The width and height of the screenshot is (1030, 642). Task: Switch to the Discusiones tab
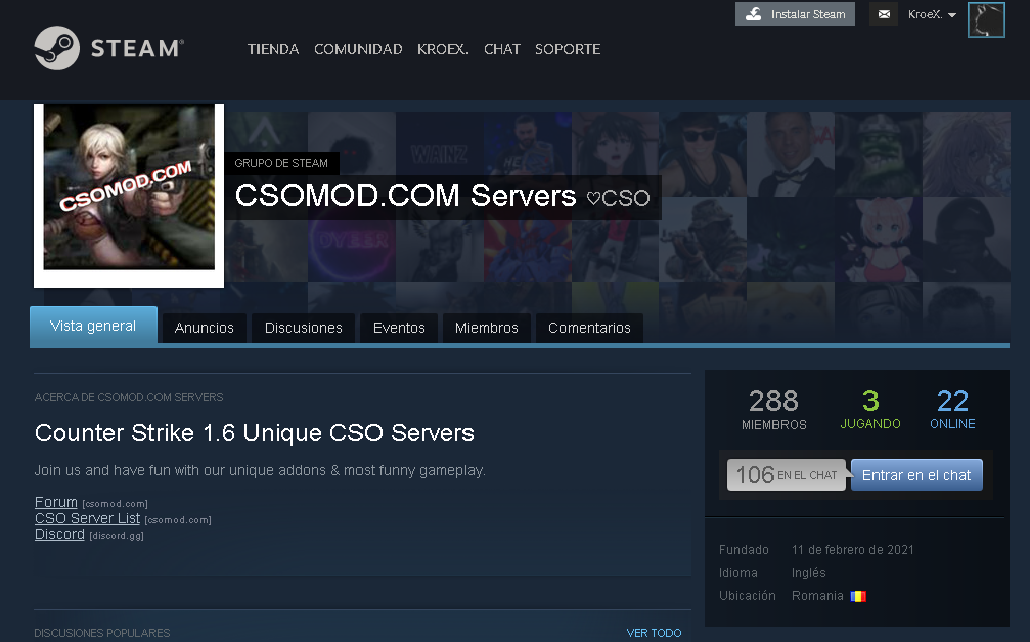(x=303, y=328)
